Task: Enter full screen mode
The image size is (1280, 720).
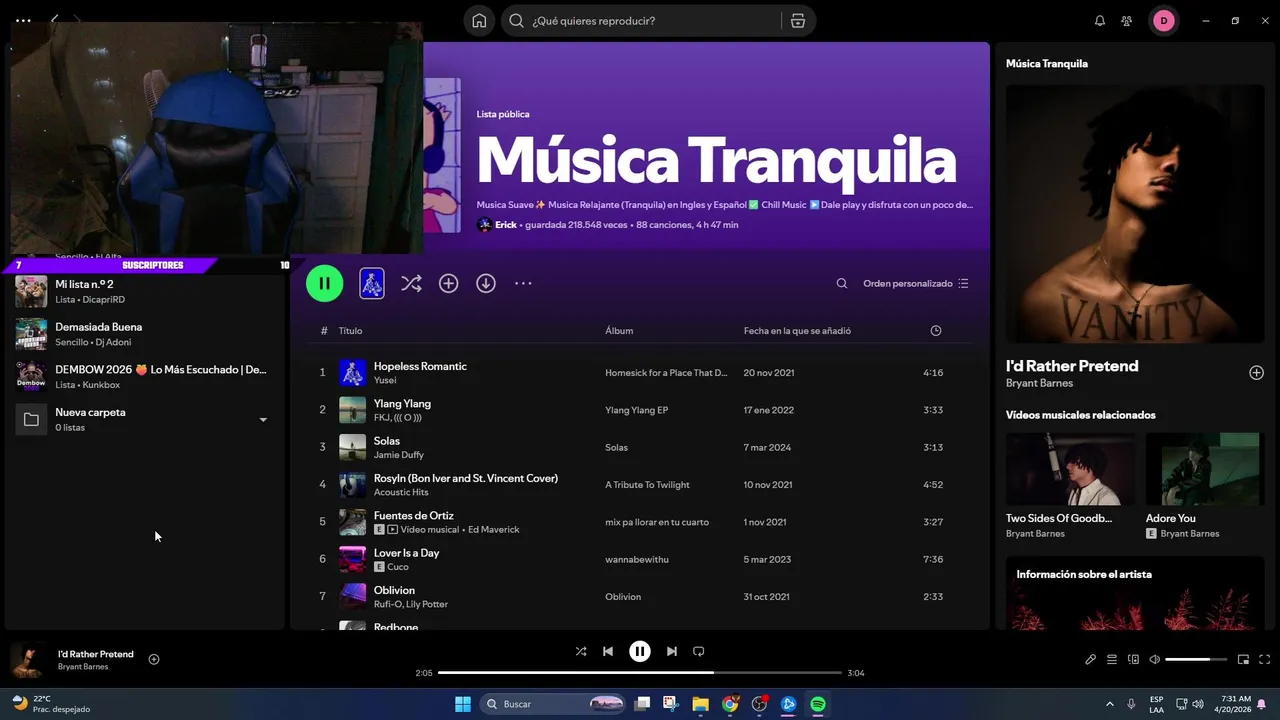Action: (1264, 659)
